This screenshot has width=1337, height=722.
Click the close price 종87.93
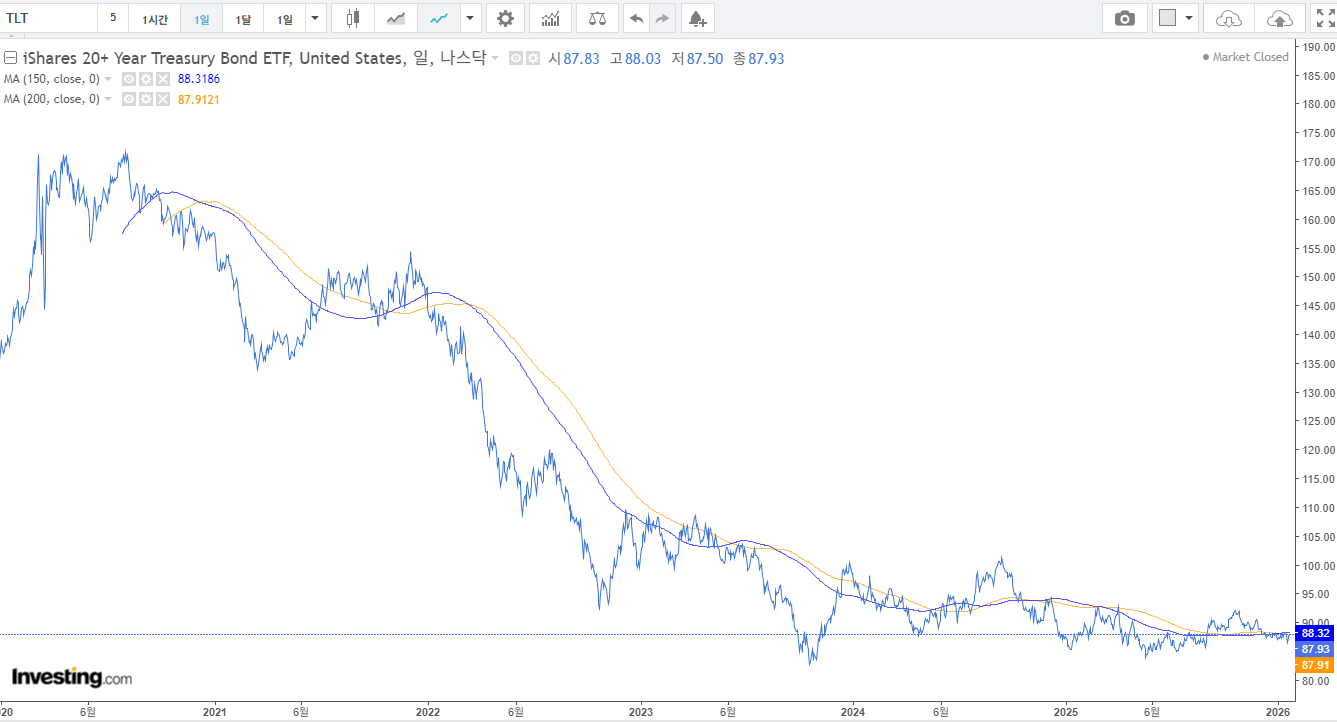pyautogui.click(x=758, y=58)
